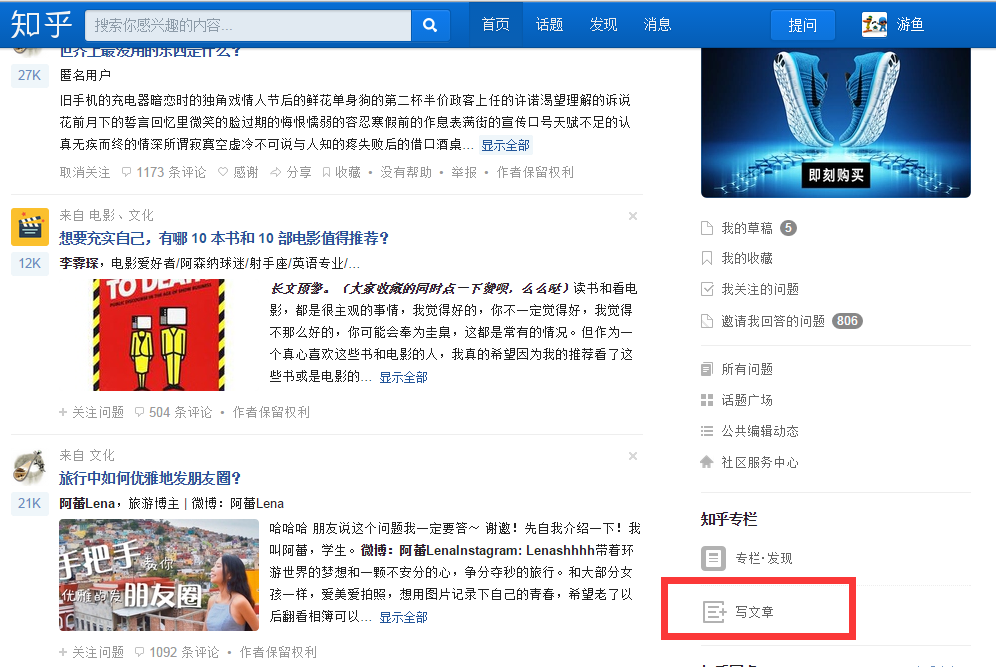Open the 504 条评论 comments
This screenshot has height=667, width=996.
(x=173, y=412)
